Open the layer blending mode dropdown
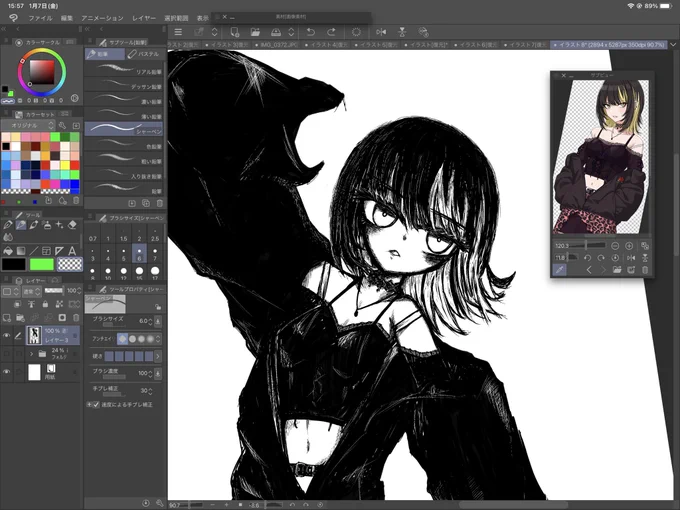680x510 pixels. click(30, 291)
